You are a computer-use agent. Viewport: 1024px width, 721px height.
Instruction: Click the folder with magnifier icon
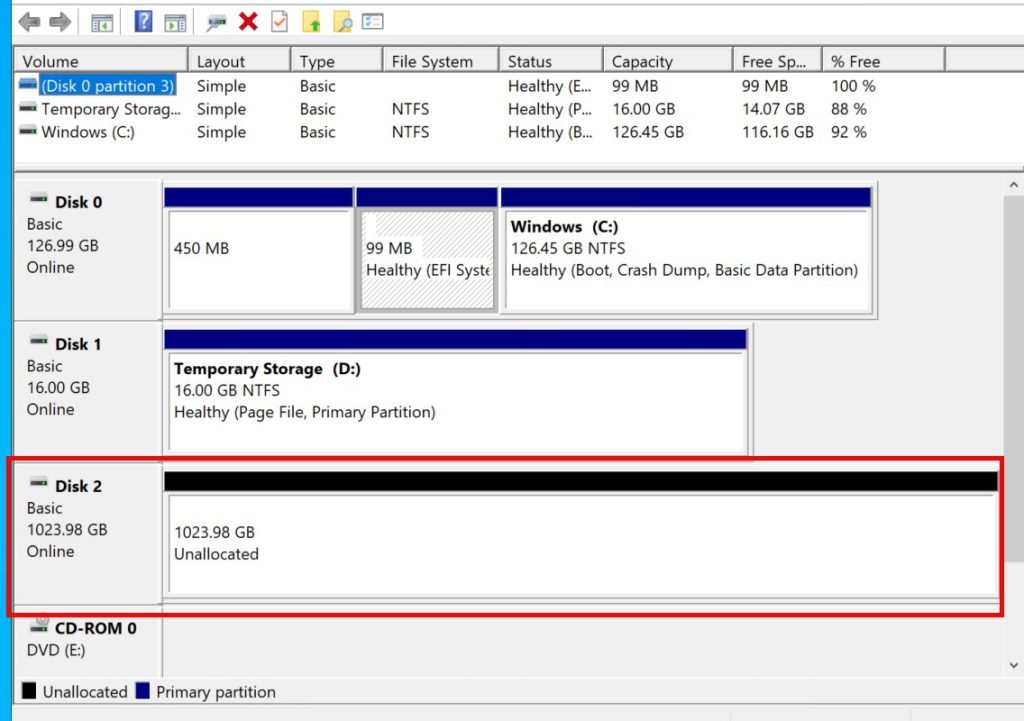[343, 22]
